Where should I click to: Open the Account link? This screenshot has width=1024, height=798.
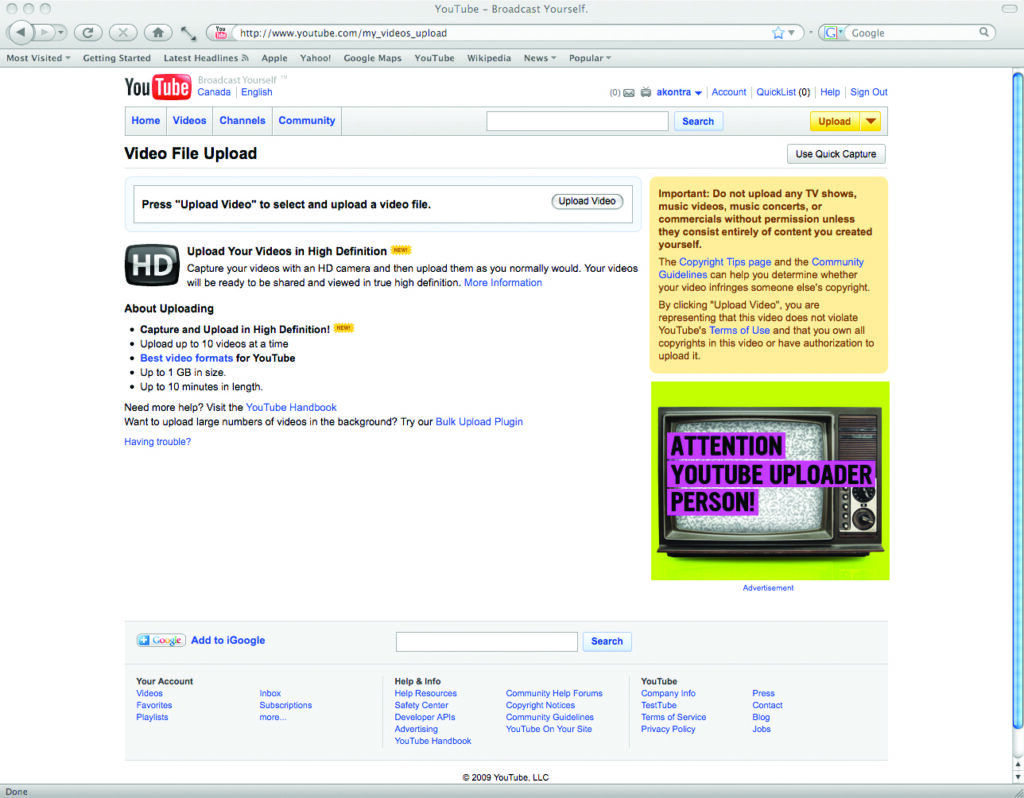click(729, 92)
